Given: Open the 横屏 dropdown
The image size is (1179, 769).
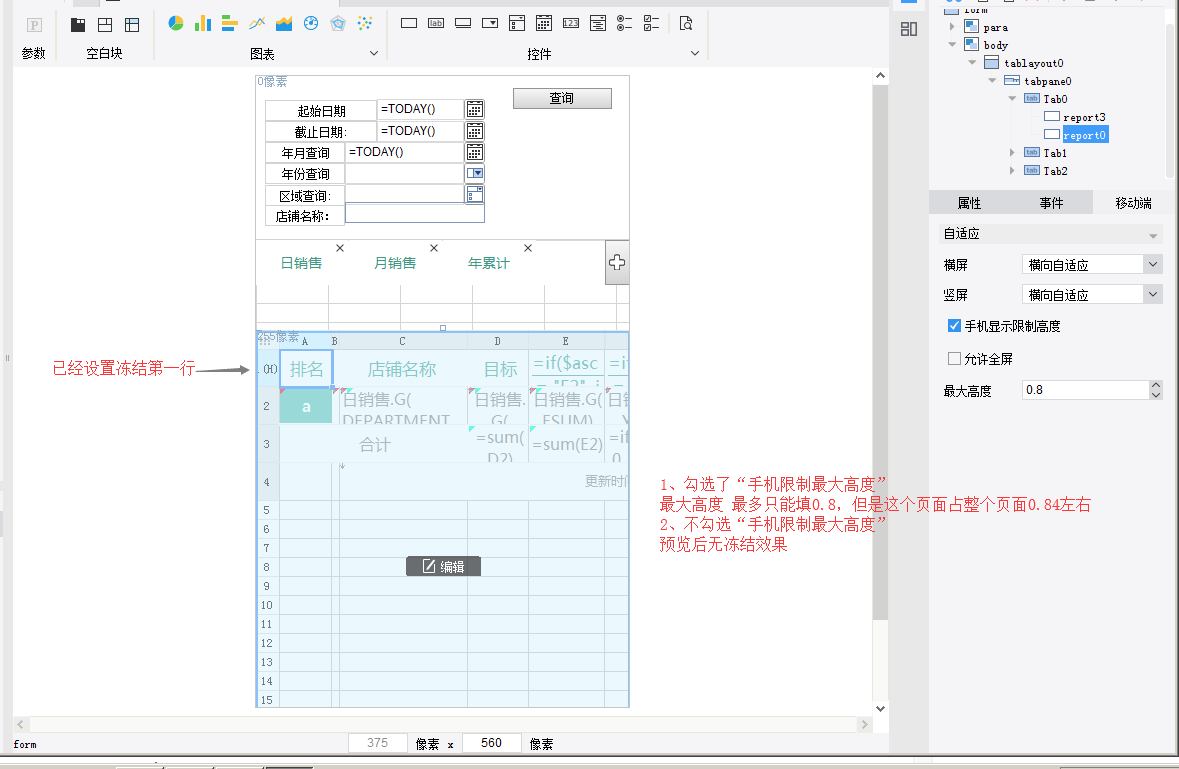Looking at the screenshot, I should pyautogui.click(x=1153, y=265).
